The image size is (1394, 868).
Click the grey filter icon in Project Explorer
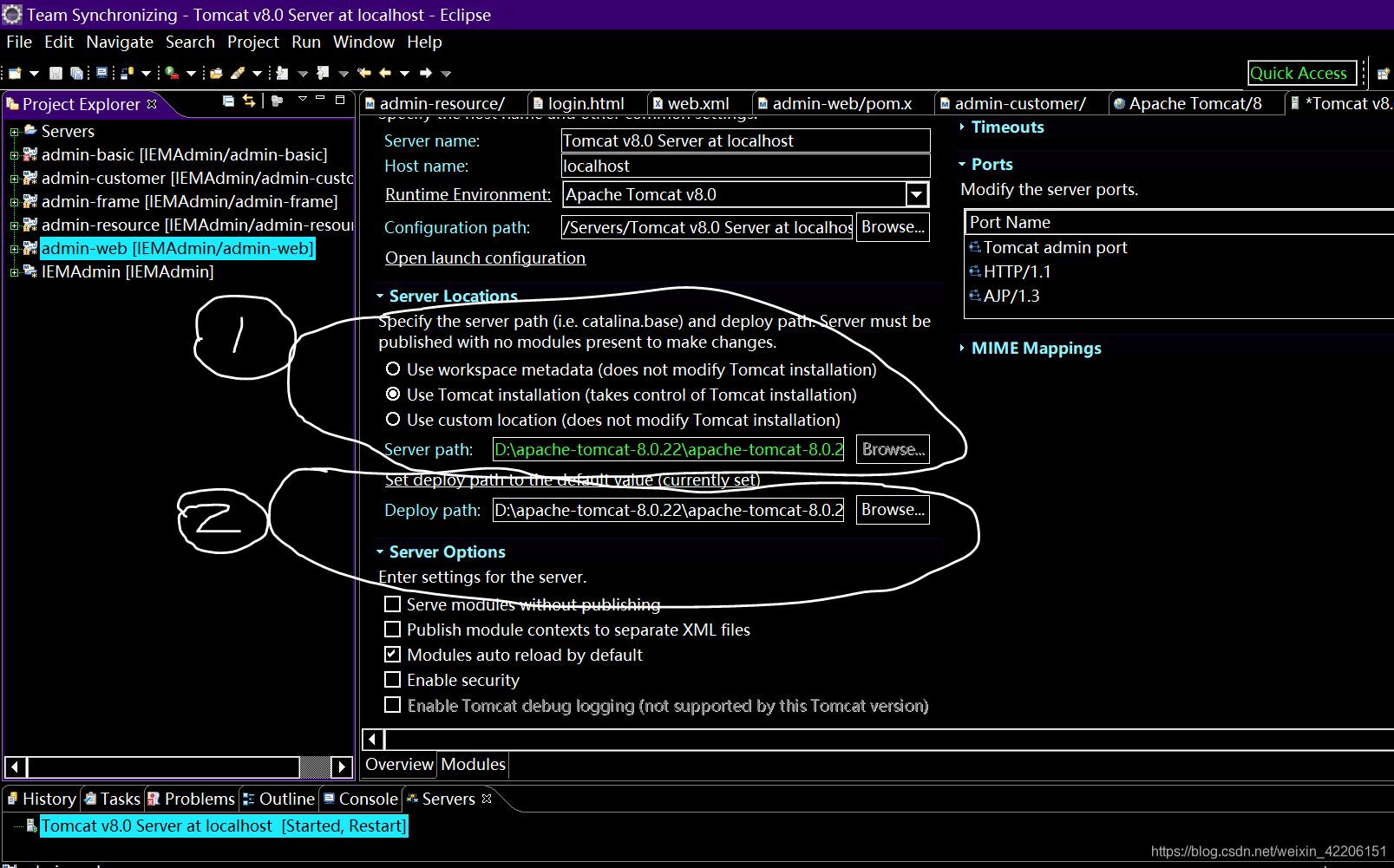click(x=277, y=101)
